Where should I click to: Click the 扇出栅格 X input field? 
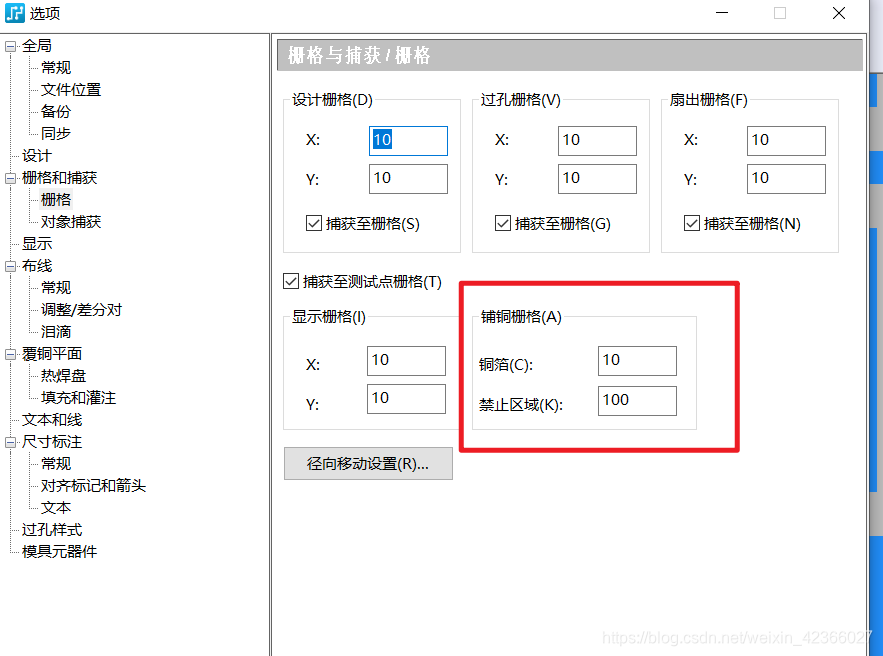tap(786, 141)
